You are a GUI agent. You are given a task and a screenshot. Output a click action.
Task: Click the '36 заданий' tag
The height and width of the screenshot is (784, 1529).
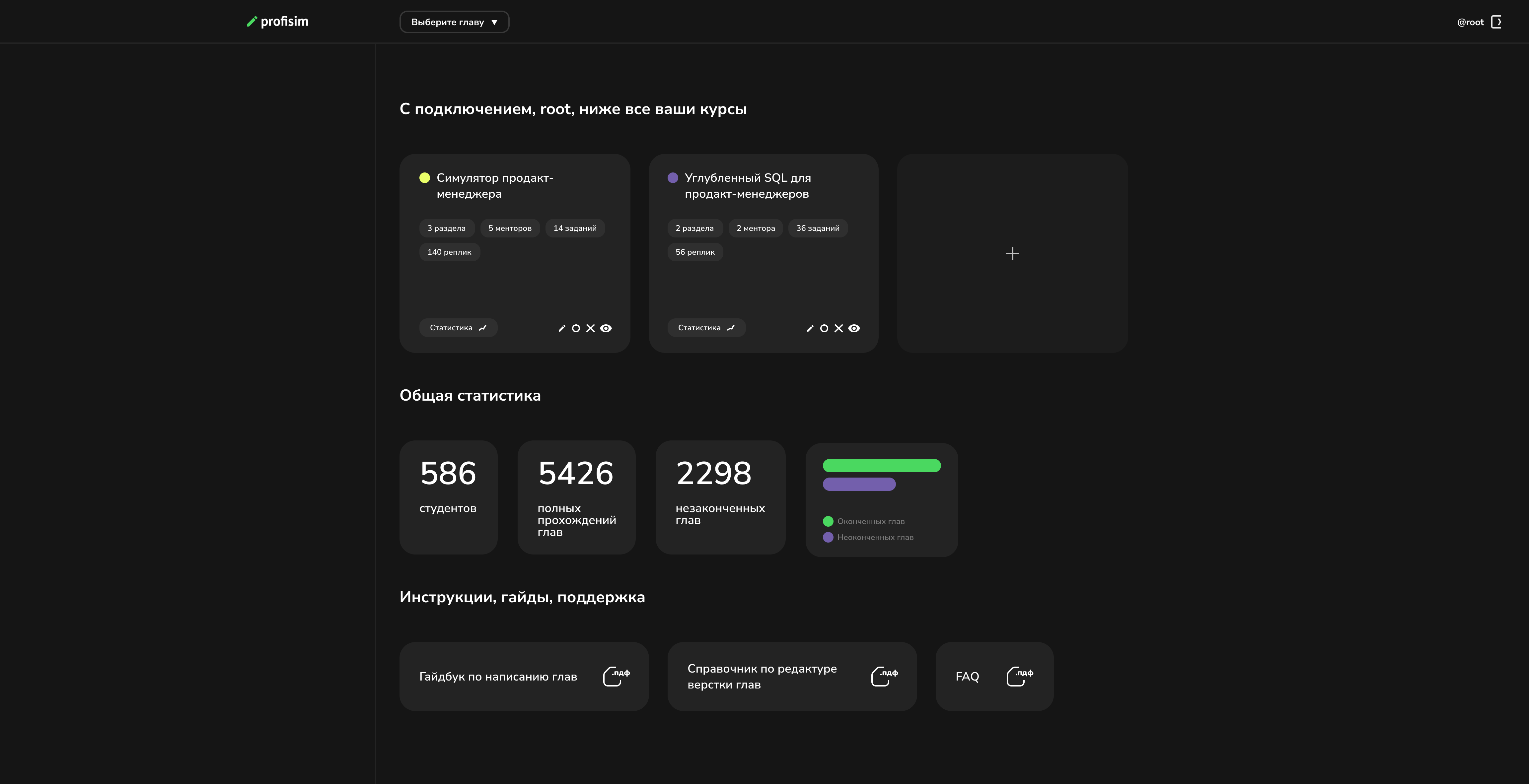click(818, 228)
